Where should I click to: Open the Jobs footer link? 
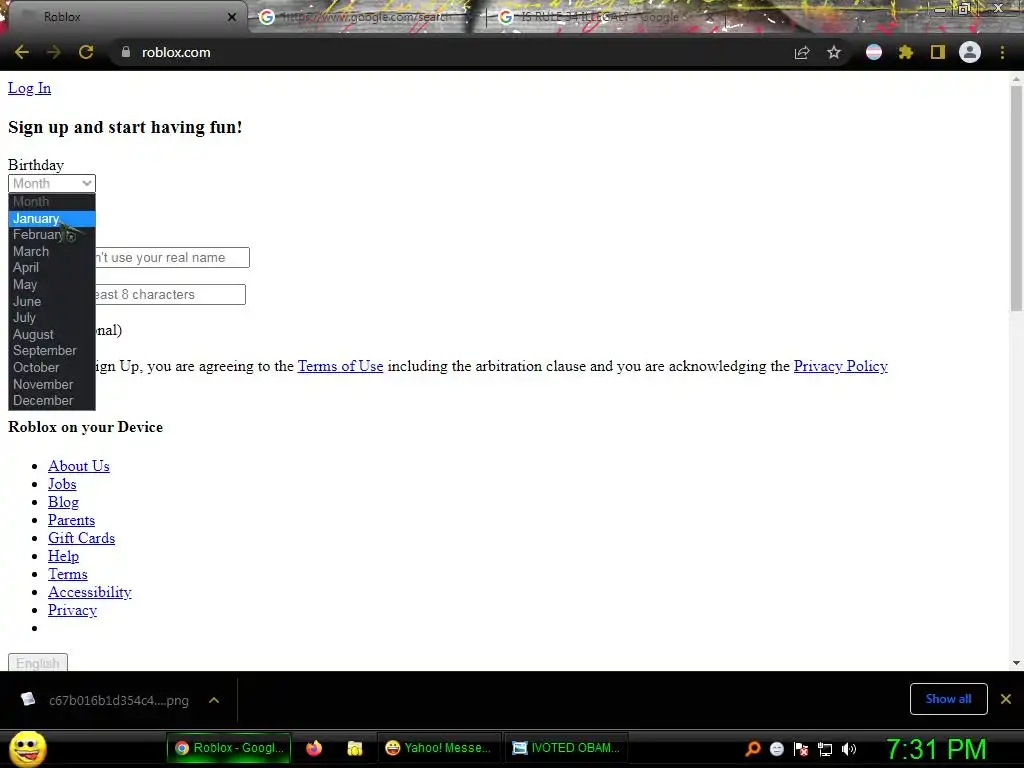pyautogui.click(x=62, y=484)
